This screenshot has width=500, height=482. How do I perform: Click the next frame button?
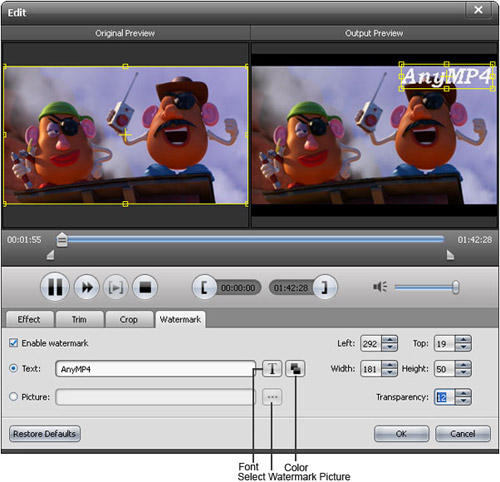pos(116,287)
